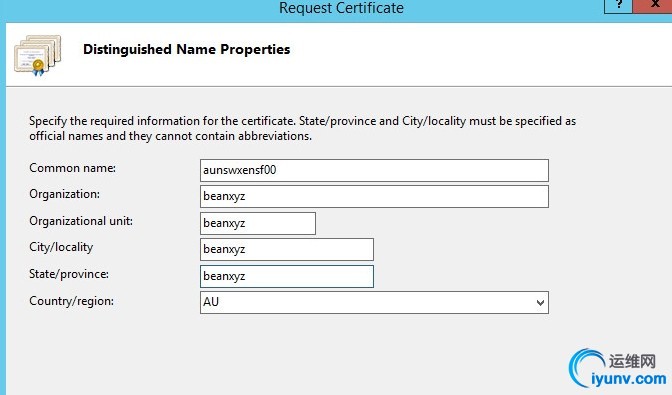Click the 'City/locality' label

click(61, 247)
